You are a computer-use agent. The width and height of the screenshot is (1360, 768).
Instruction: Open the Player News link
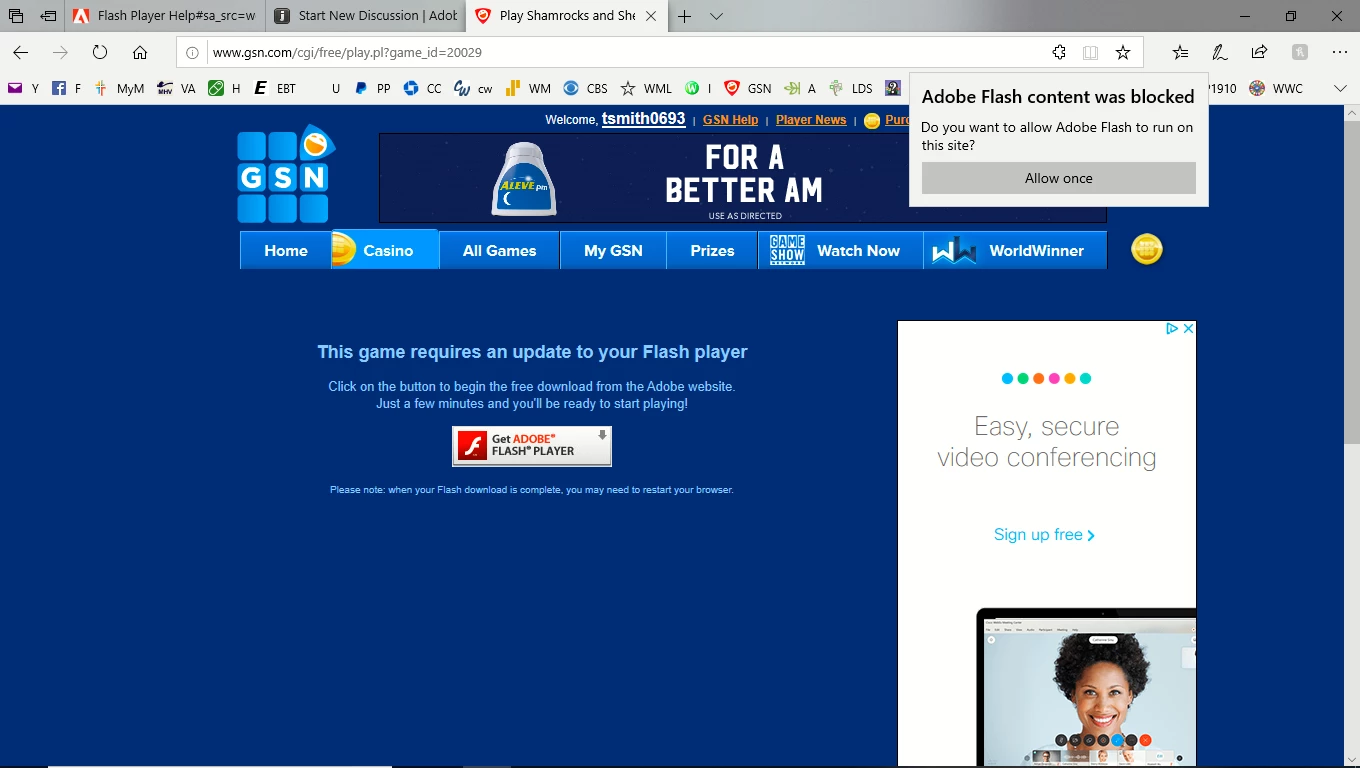pos(811,120)
